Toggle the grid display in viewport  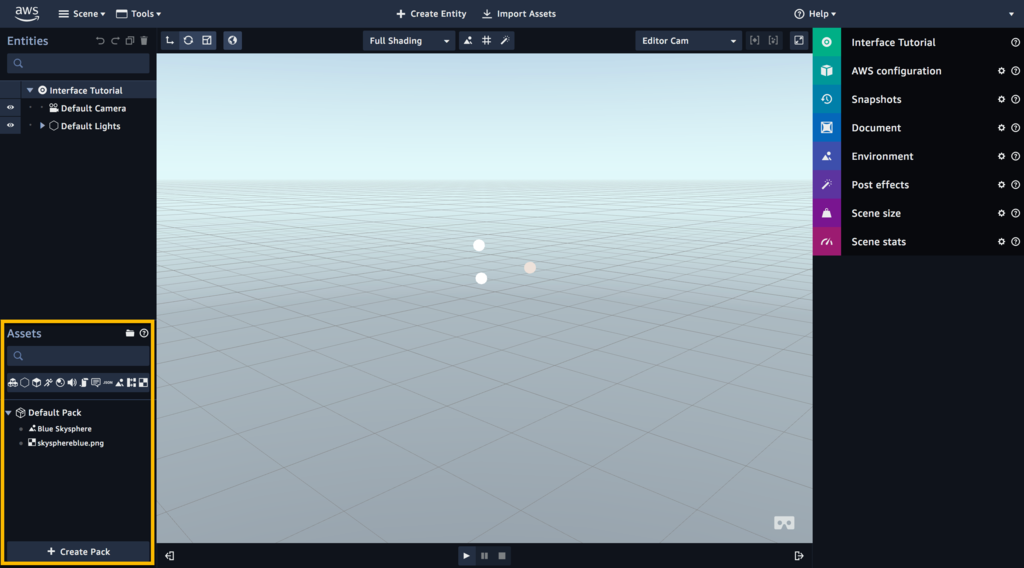(x=487, y=40)
